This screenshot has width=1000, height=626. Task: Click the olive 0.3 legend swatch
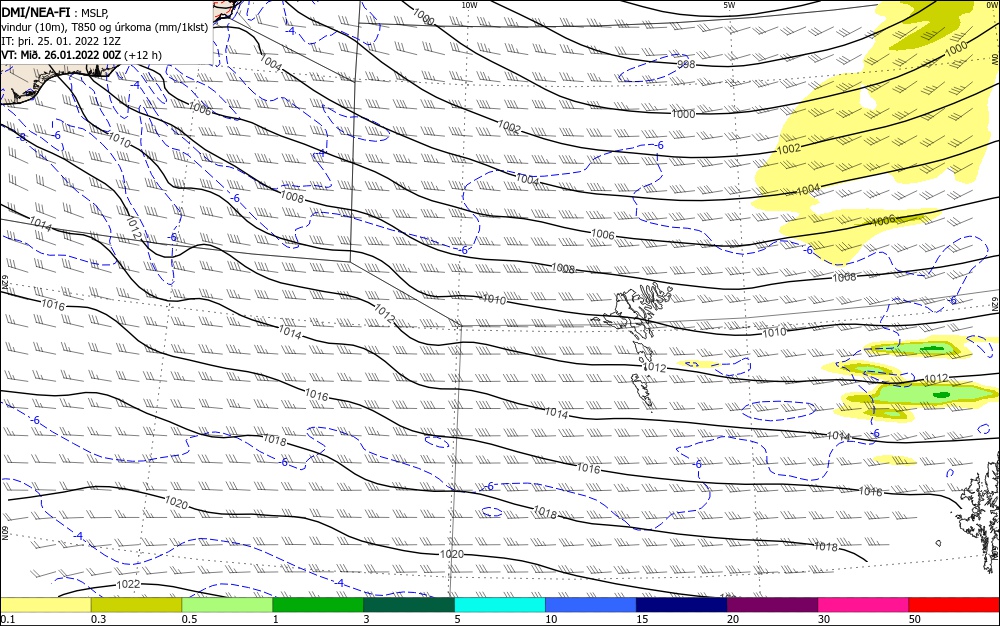coord(136,604)
